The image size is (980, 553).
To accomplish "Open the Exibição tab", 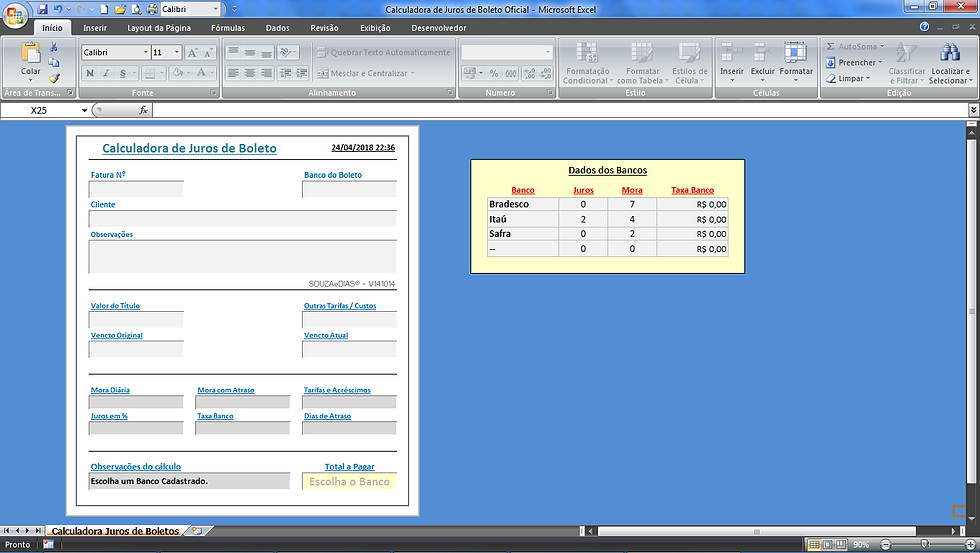I will coord(375,28).
